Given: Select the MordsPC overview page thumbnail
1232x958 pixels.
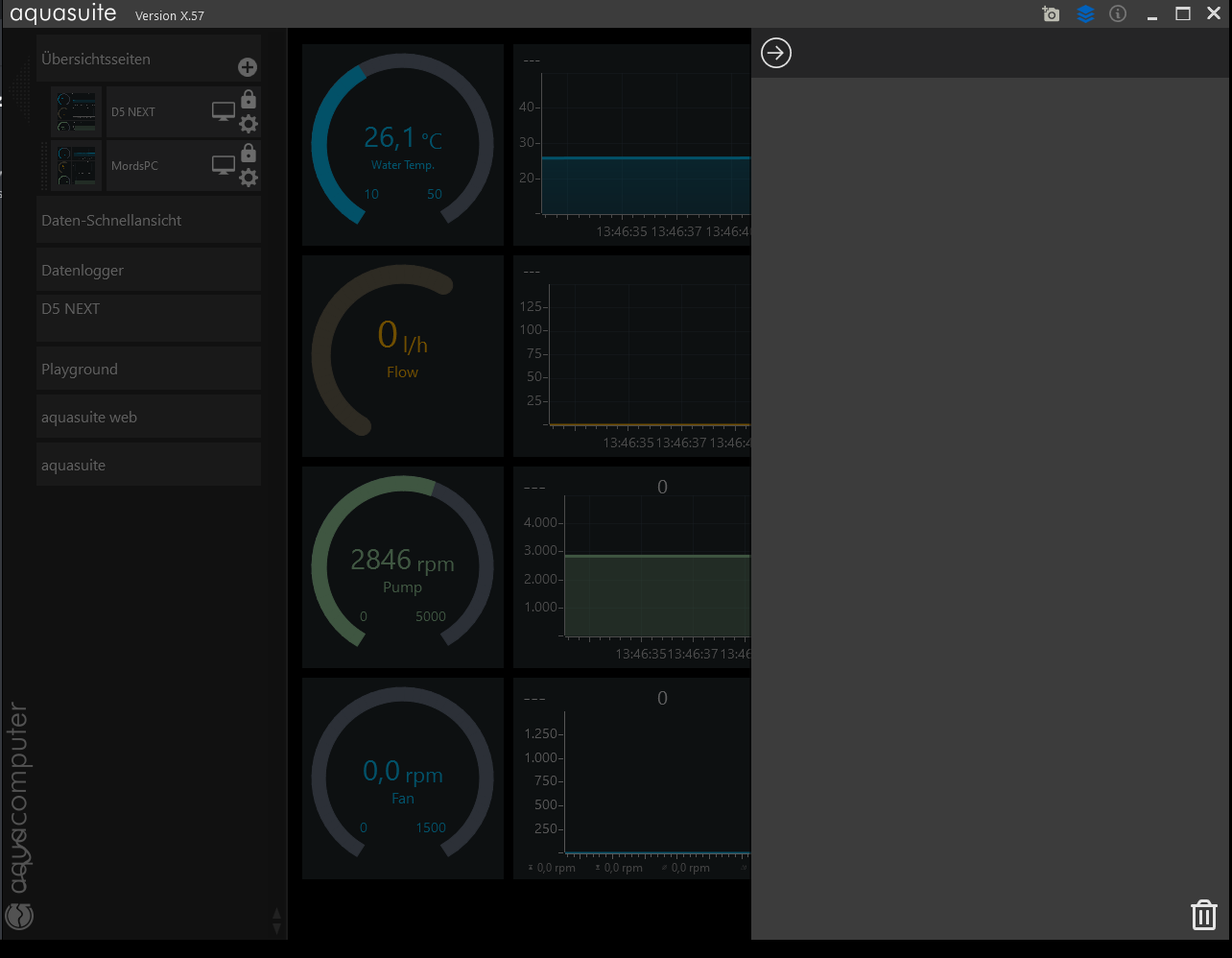Looking at the screenshot, I should pos(76,165).
